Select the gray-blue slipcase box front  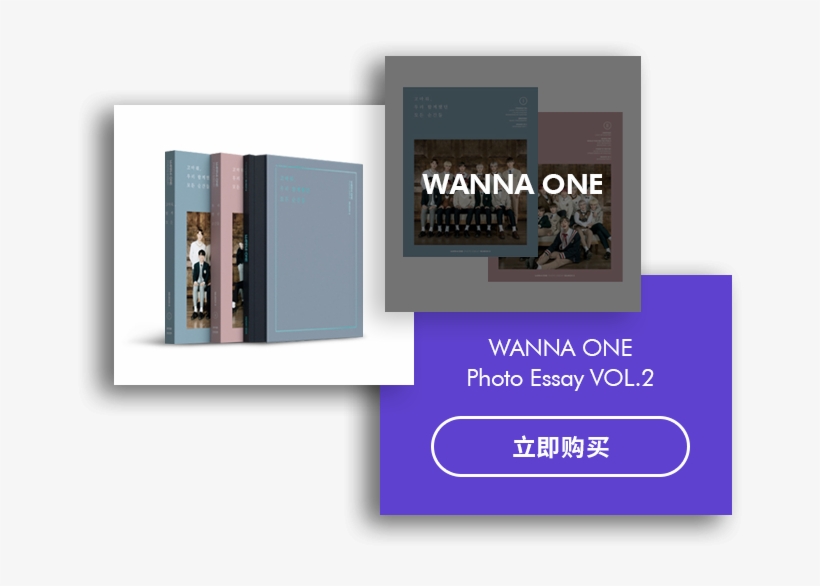coord(315,249)
